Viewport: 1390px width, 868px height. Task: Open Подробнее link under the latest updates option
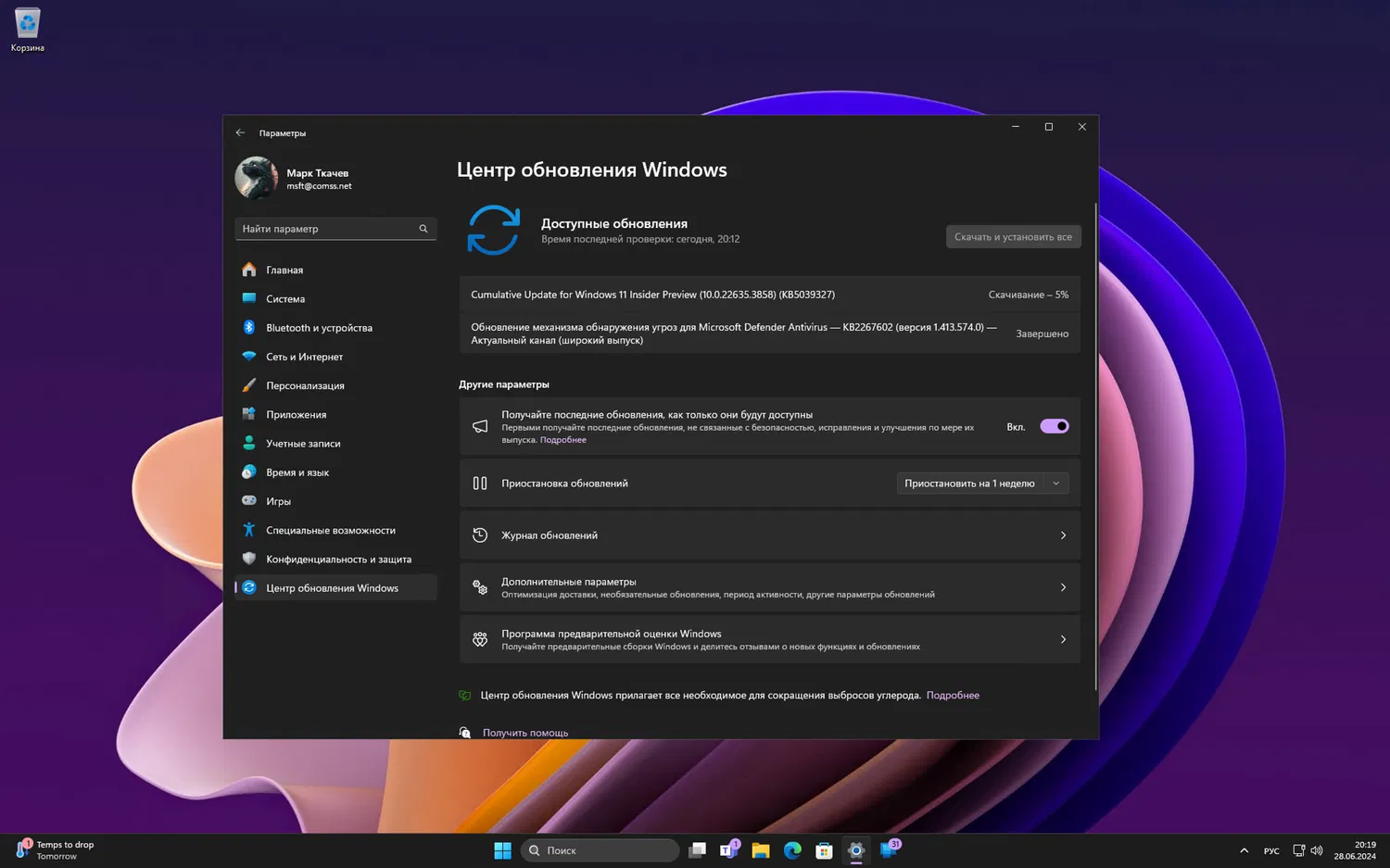click(x=563, y=440)
